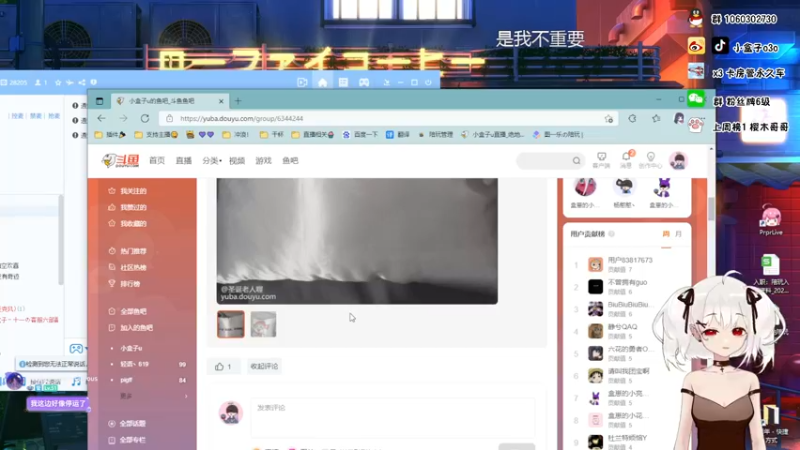The image size is (800, 450).
Task: Switch contribution ranking to 月 tab
Action: click(x=678, y=234)
